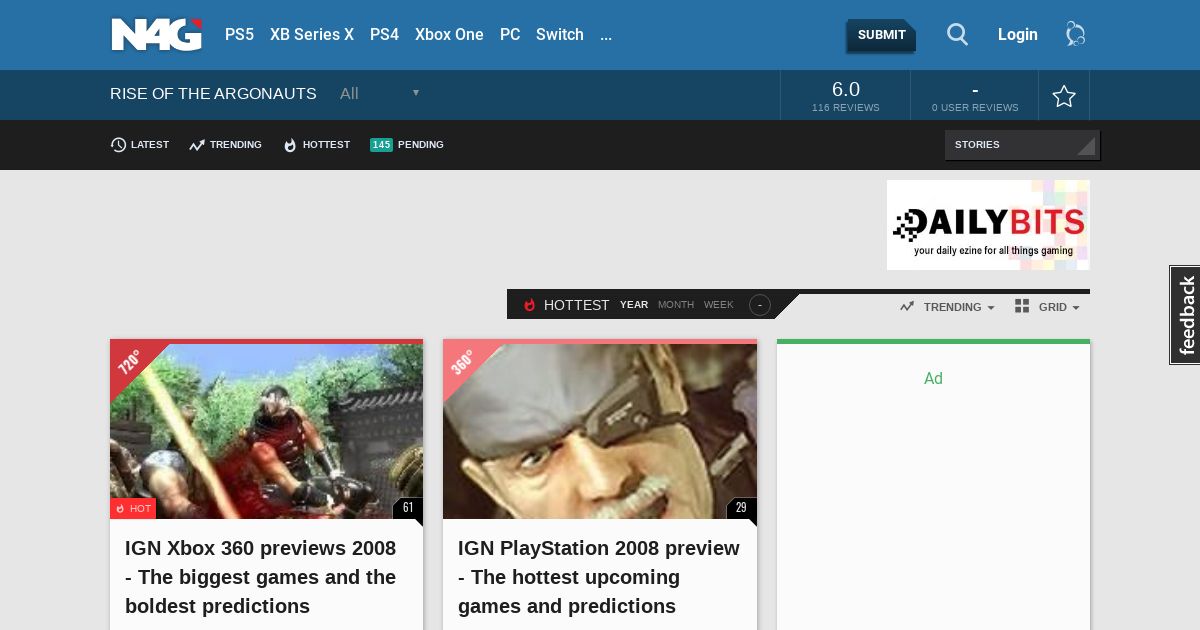Click the trending chart icon above the Ad

907,307
